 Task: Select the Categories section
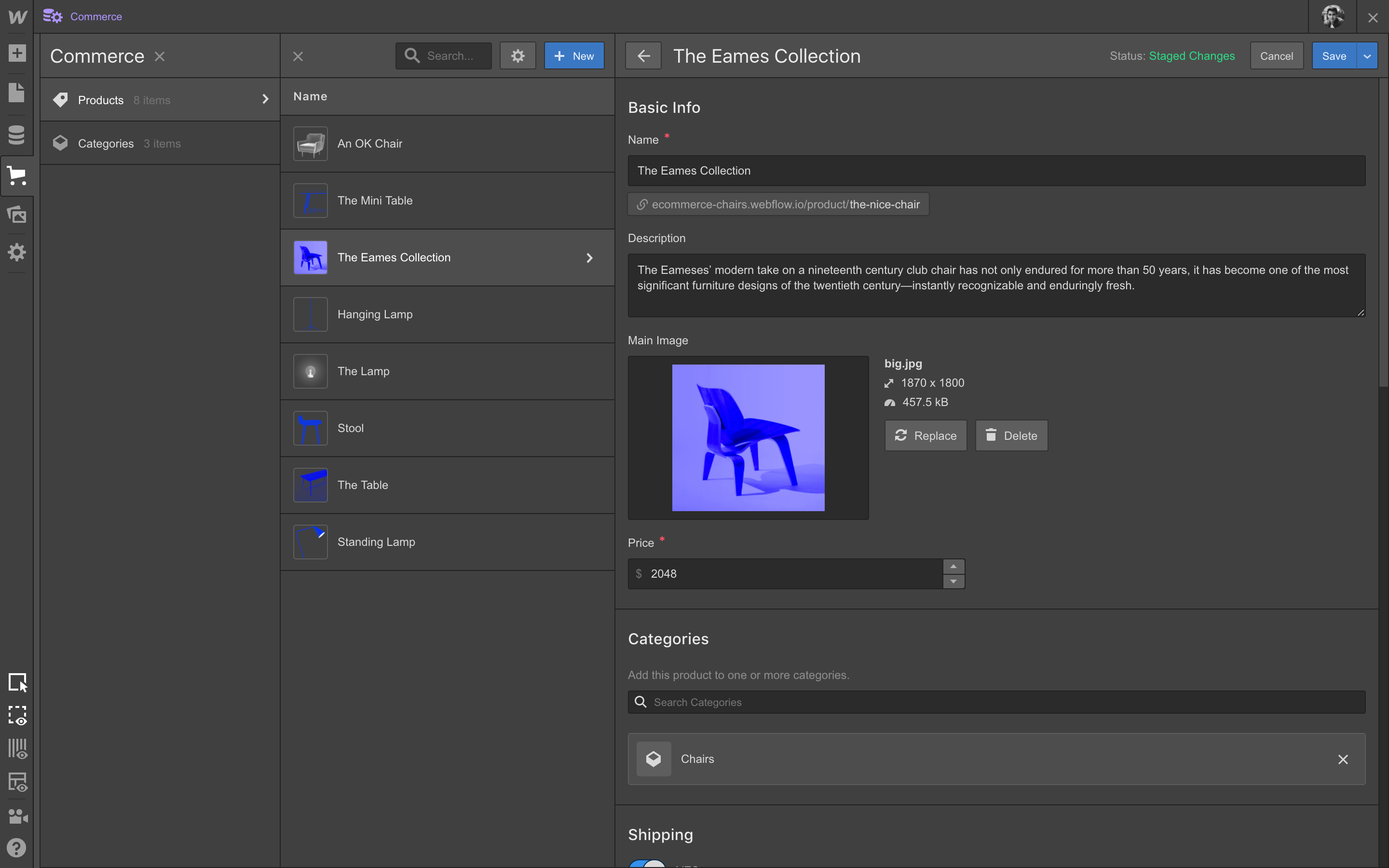[x=160, y=144]
